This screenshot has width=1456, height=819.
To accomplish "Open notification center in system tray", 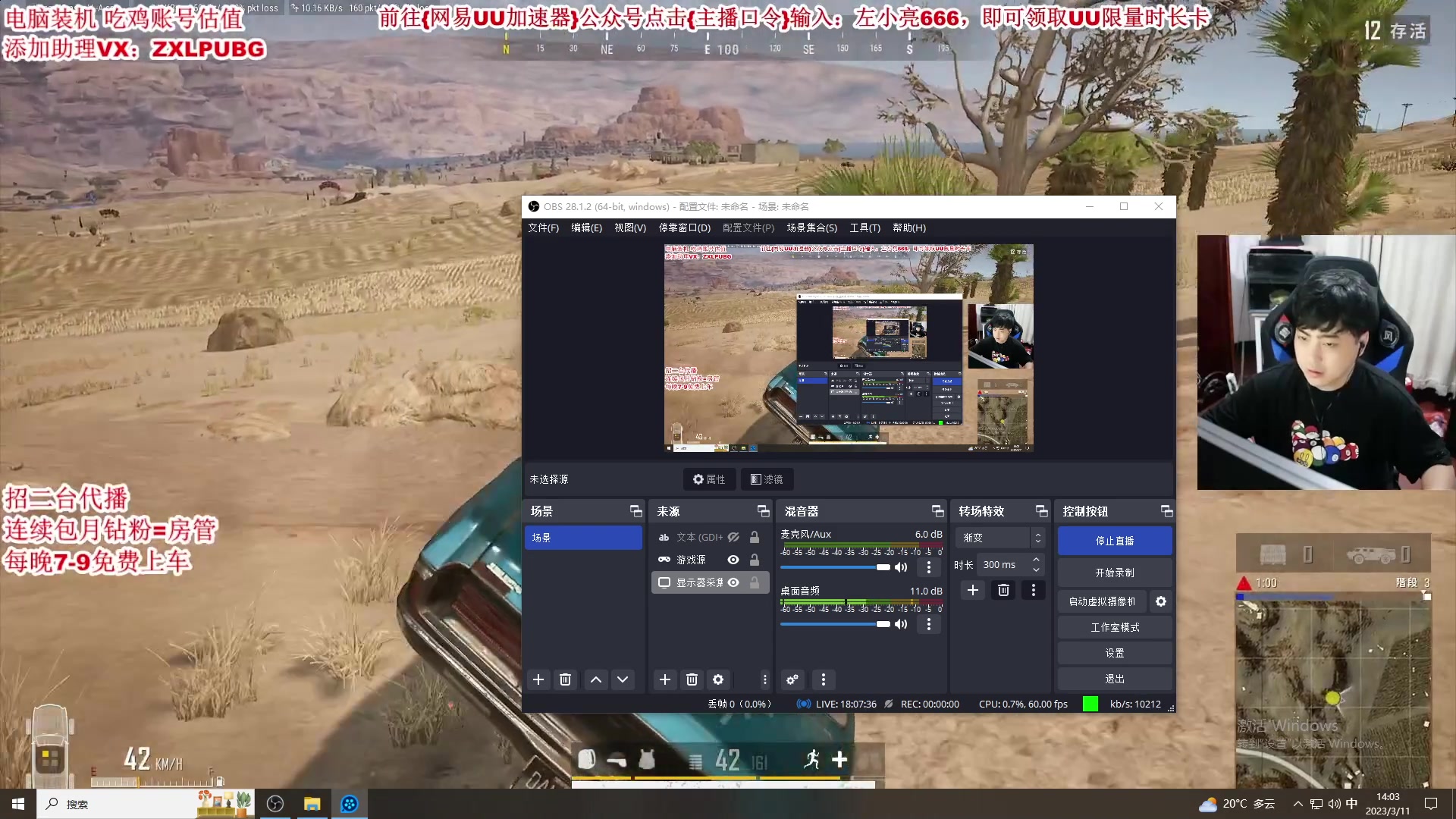I will (x=1431, y=804).
